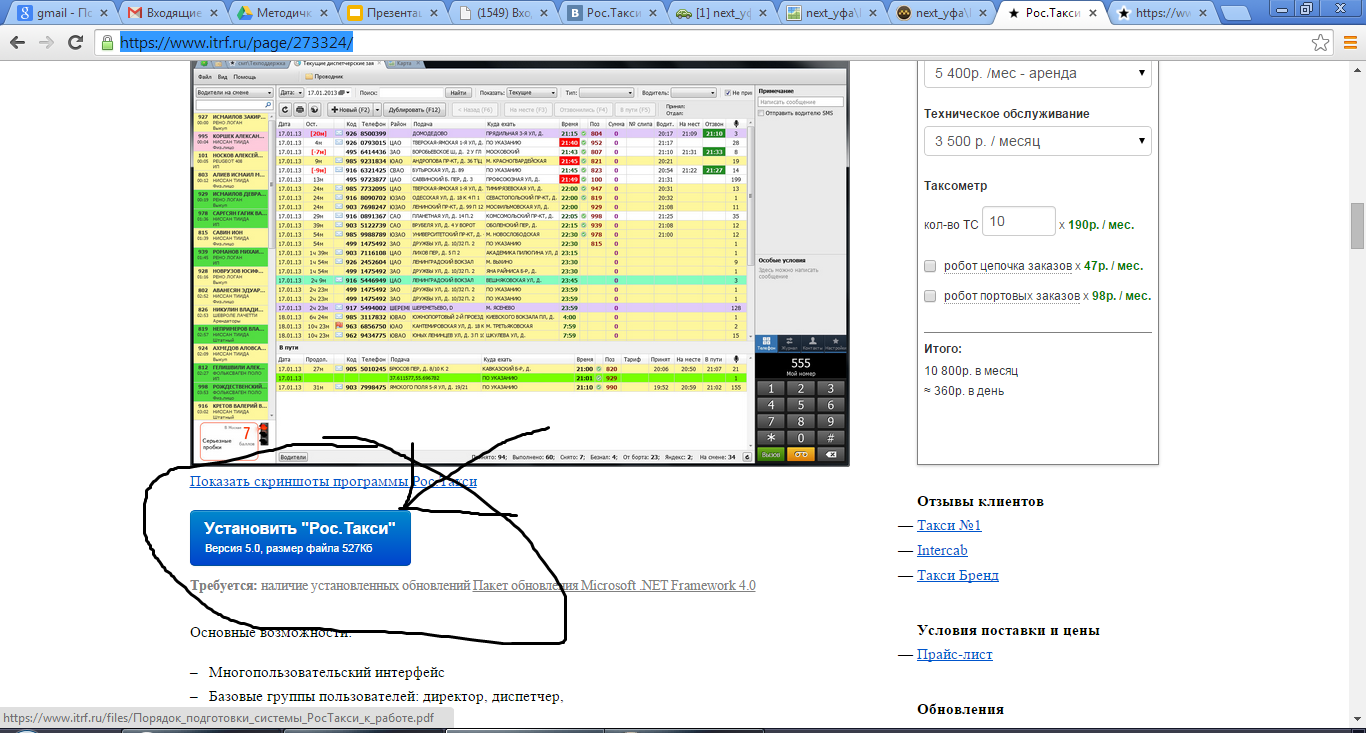Open the Microsoft .NET Framework 4.0 link

pos(614,585)
